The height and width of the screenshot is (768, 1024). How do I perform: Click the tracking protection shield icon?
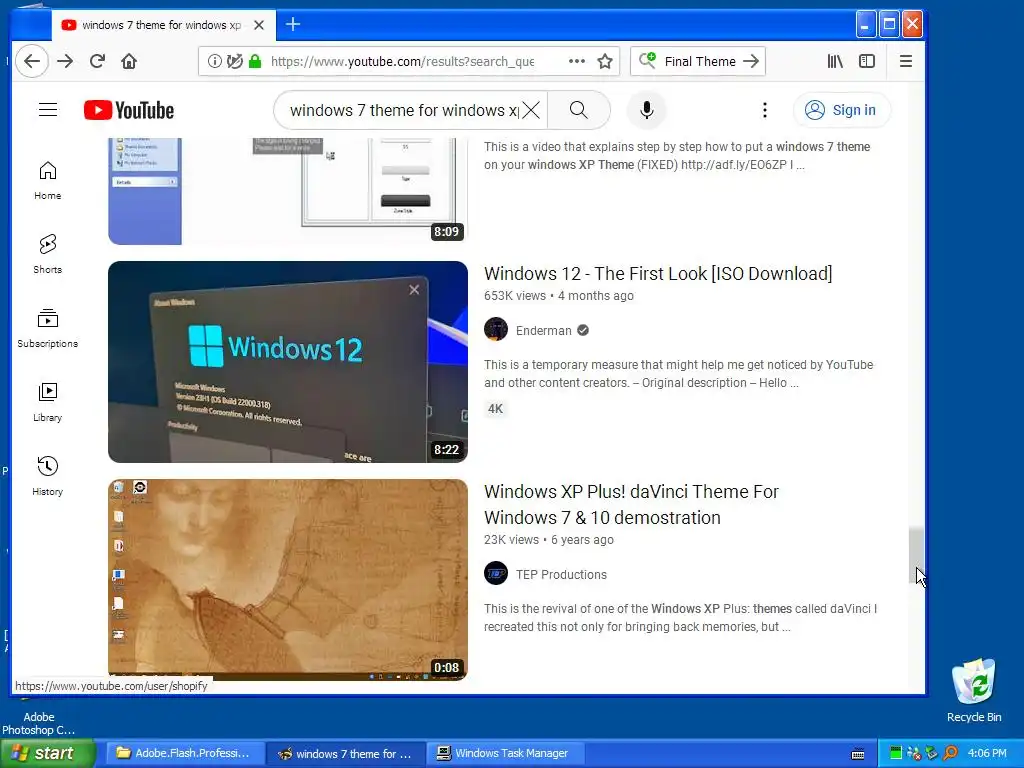point(234,61)
